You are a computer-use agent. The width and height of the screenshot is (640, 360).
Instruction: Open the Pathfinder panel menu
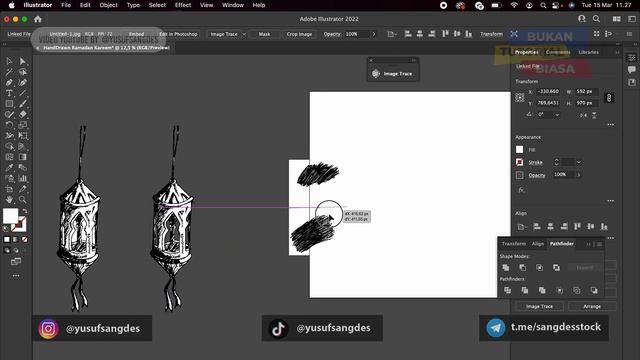tap(600, 244)
